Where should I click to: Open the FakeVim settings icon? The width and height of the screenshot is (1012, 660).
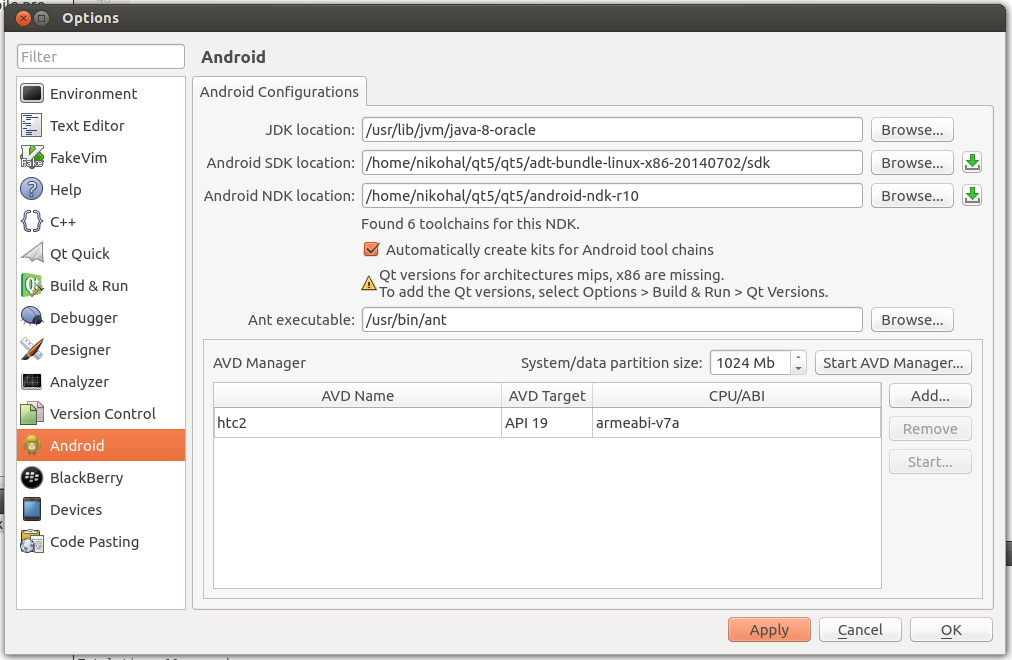tap(32, 157)
